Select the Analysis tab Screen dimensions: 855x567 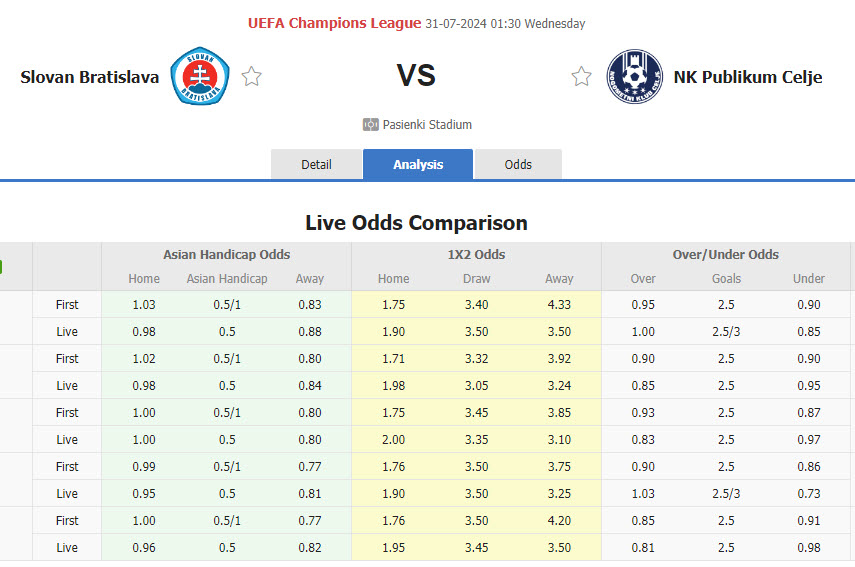click(x=418, y=164)
